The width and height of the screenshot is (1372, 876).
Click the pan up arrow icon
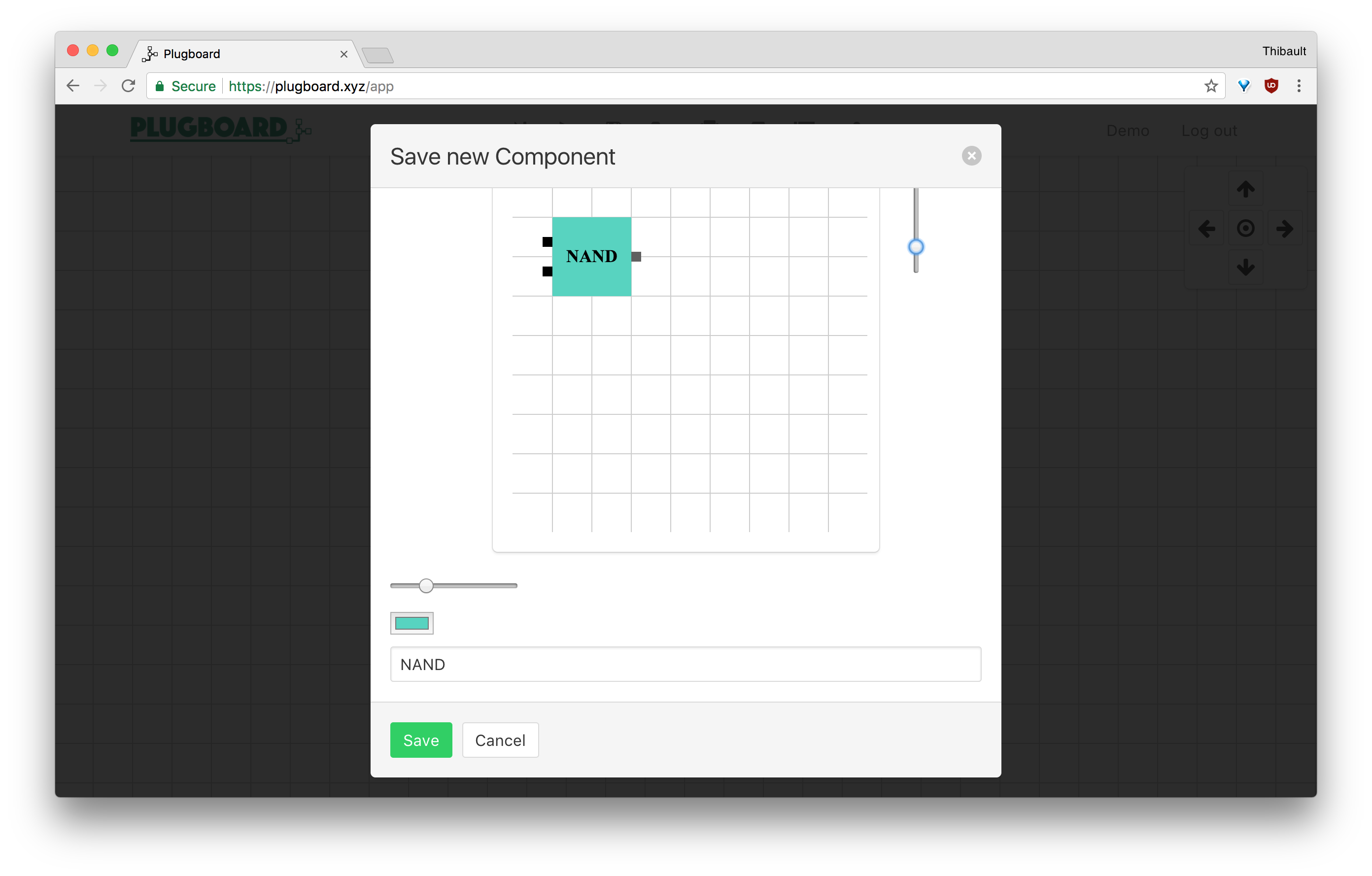(1245, 189)
